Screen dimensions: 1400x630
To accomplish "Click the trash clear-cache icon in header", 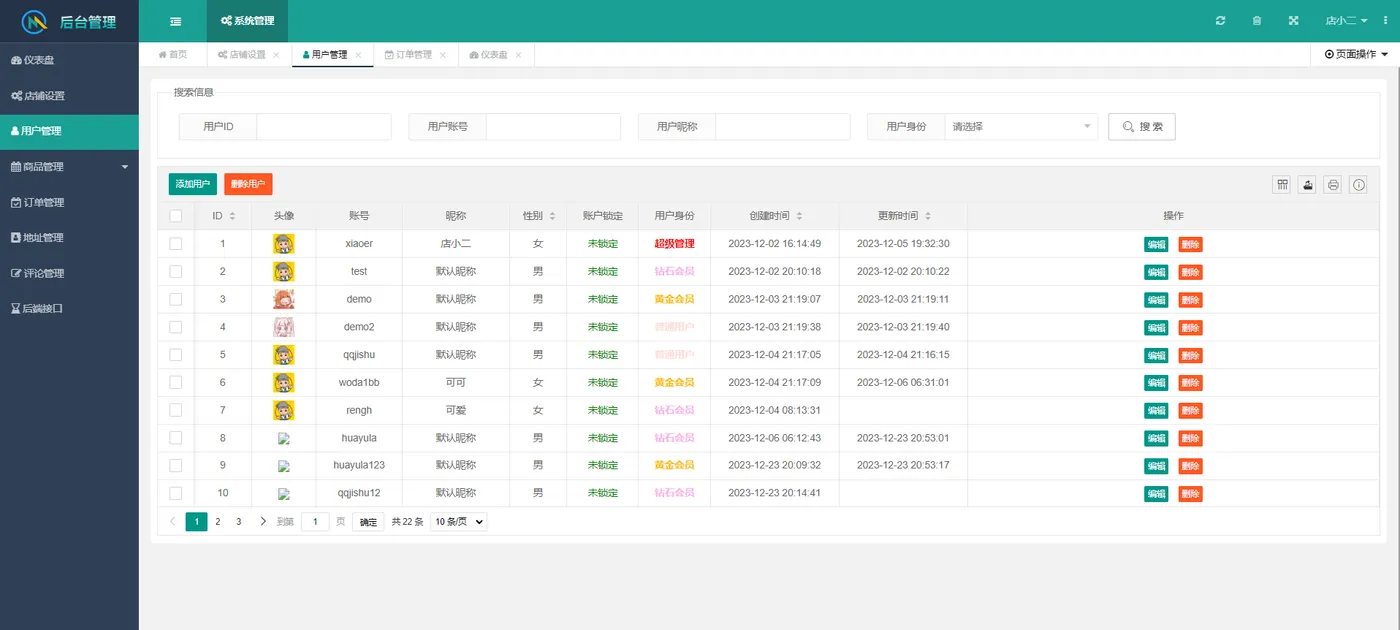I will 1257,21.
